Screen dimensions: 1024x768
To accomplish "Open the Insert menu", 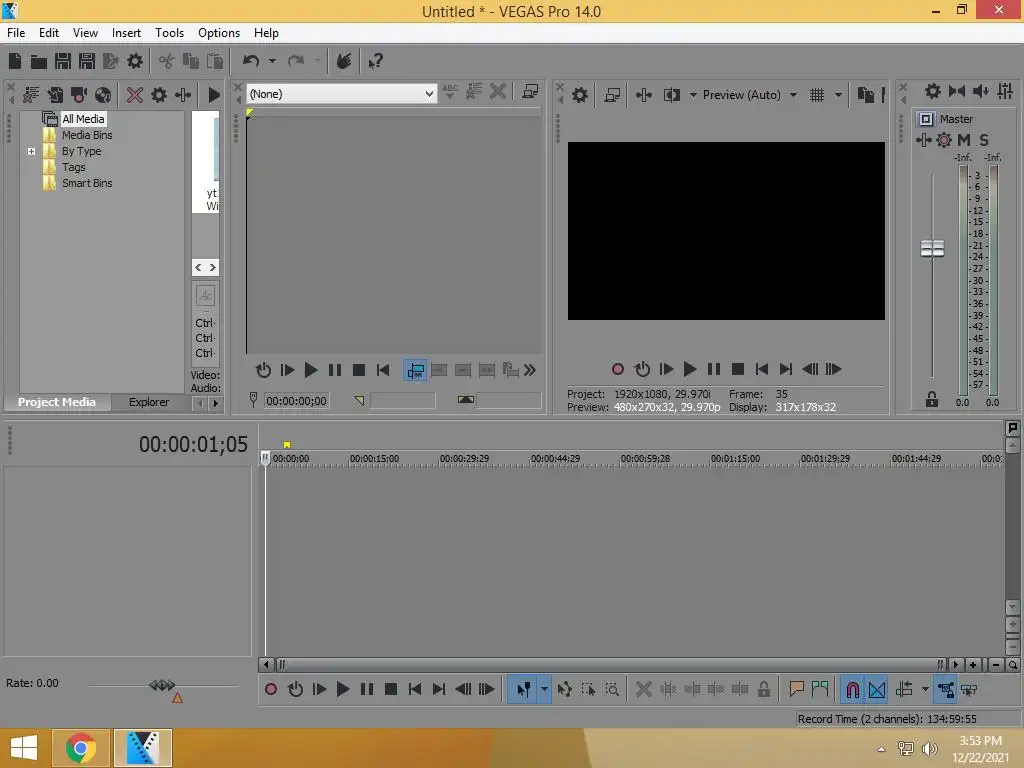I will pyautogui.click(x=126, y=33).
